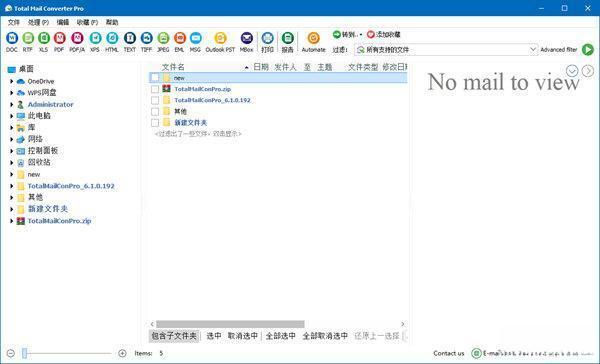Zoom out with the minus circle icon
600x364 pixels.
[x=11, y=353]
